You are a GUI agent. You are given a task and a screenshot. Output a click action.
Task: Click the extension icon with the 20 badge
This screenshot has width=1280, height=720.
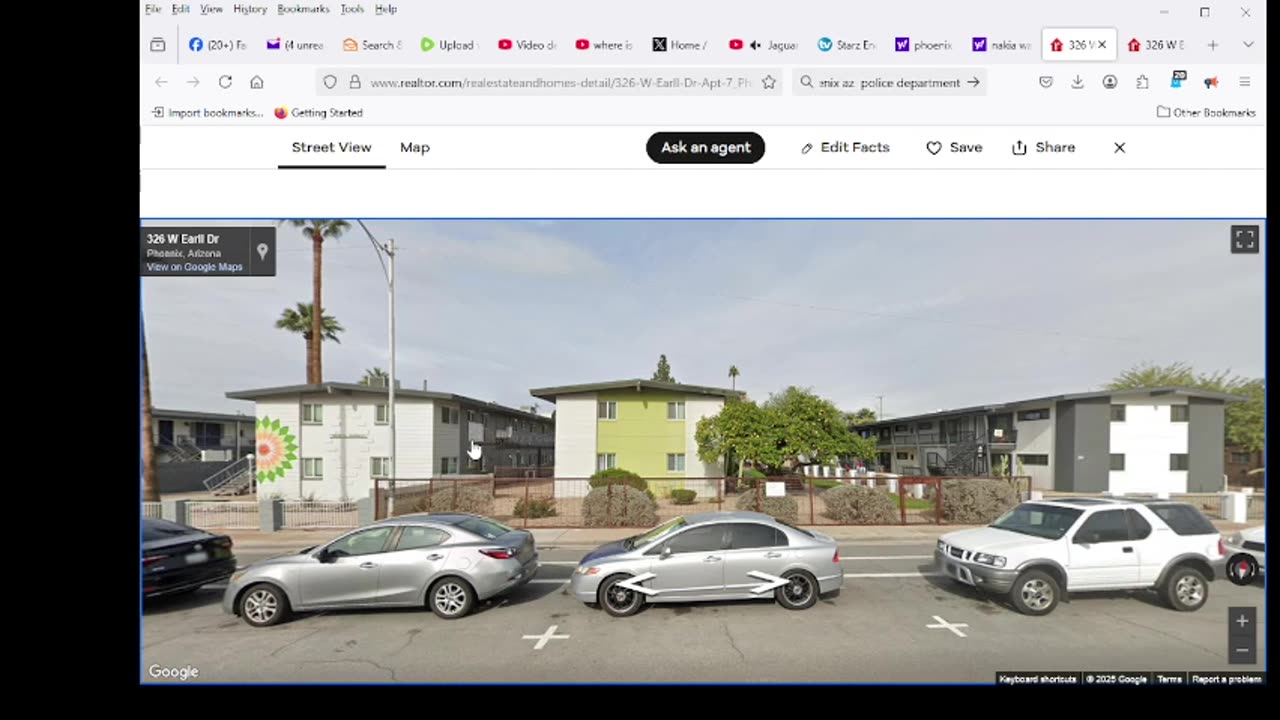pos(1177,81)
